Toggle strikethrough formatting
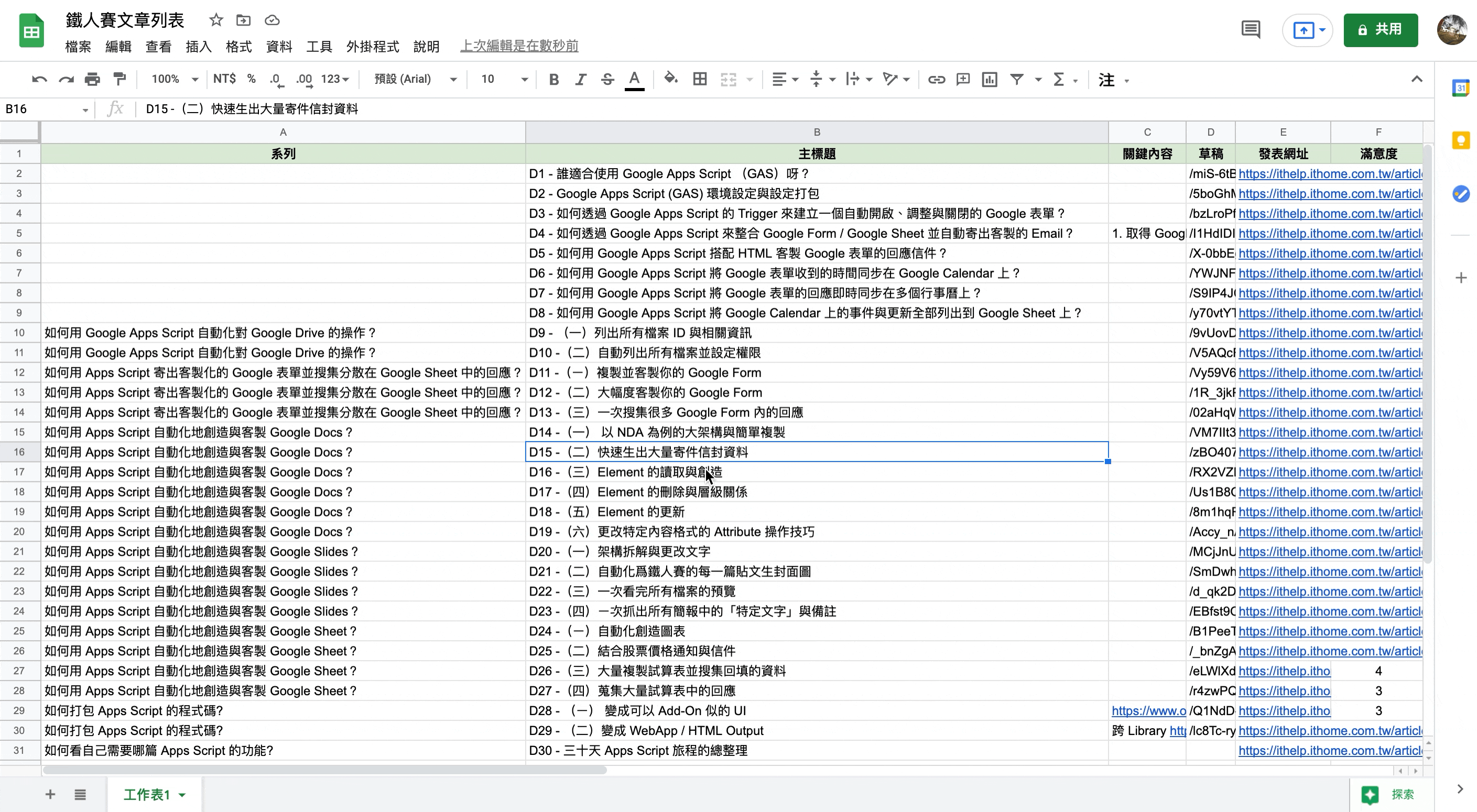1477x812 pixels. [x=607, y=79]
